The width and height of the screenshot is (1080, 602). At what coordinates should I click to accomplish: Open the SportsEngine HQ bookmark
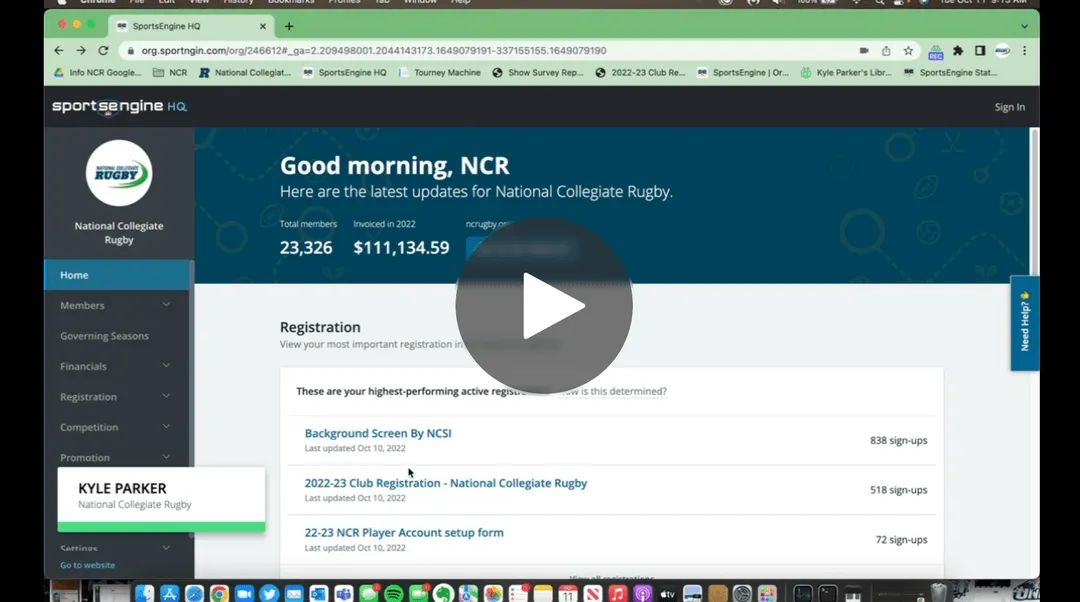pos(345,72)
